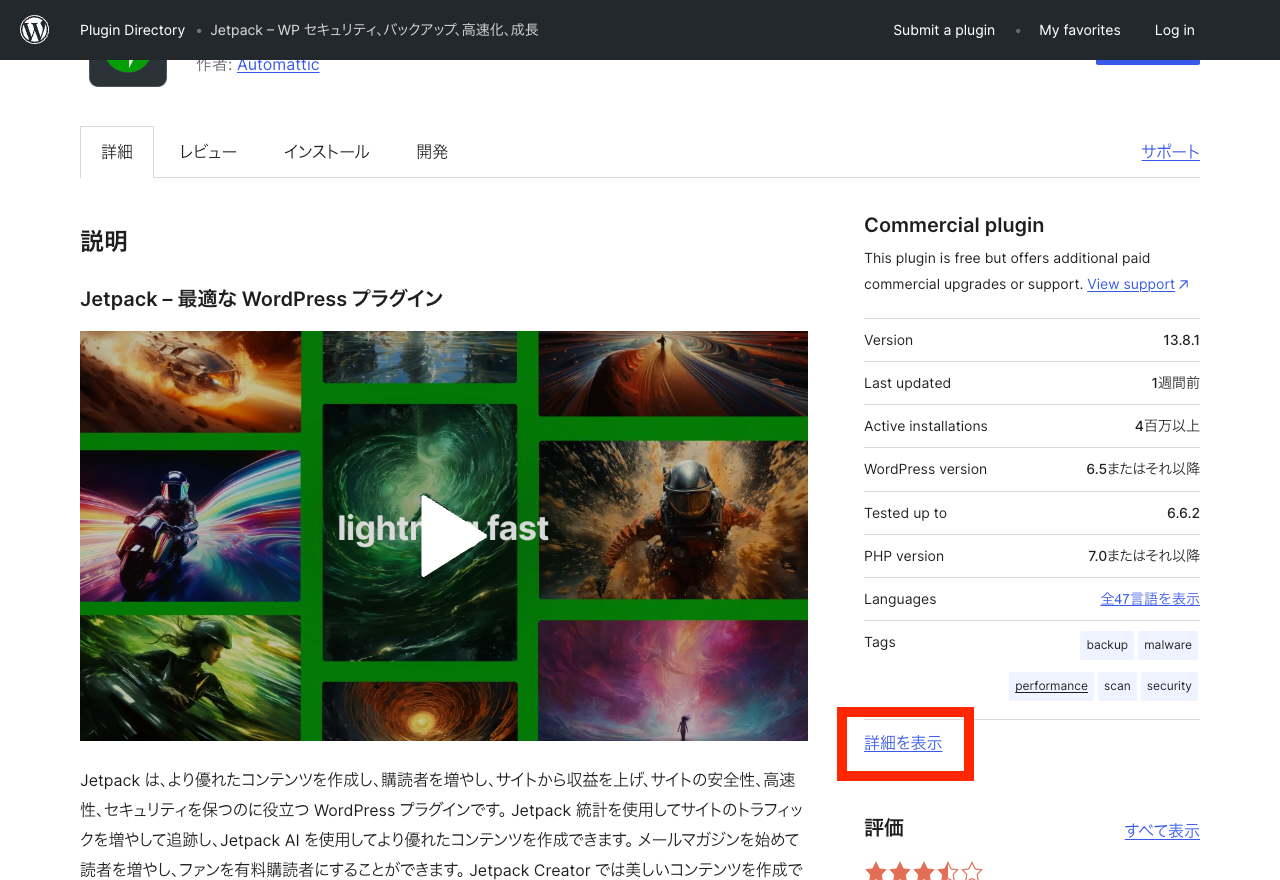Viewport: 1280px width, 880px height.
Task: Click the WordPress logo icon
Action: 35,30
